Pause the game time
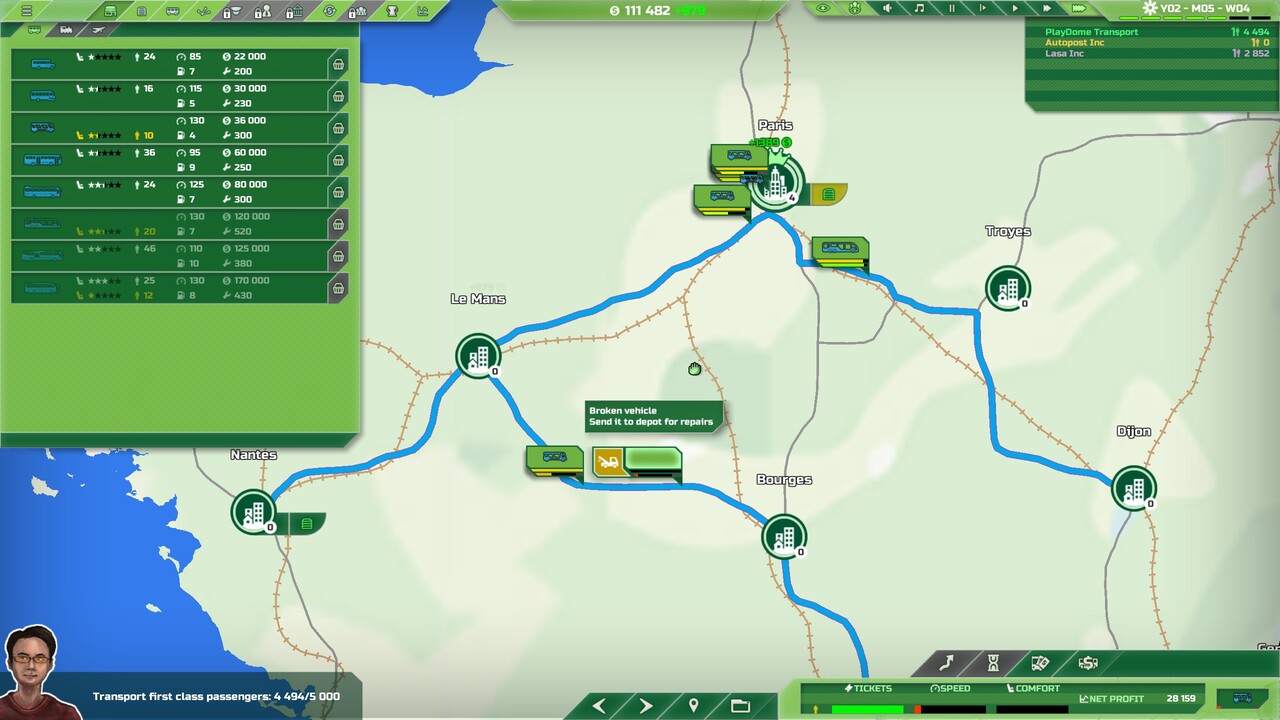Image resolution: width=1280 pixels, height=720 pixels. tap(951, 8)
